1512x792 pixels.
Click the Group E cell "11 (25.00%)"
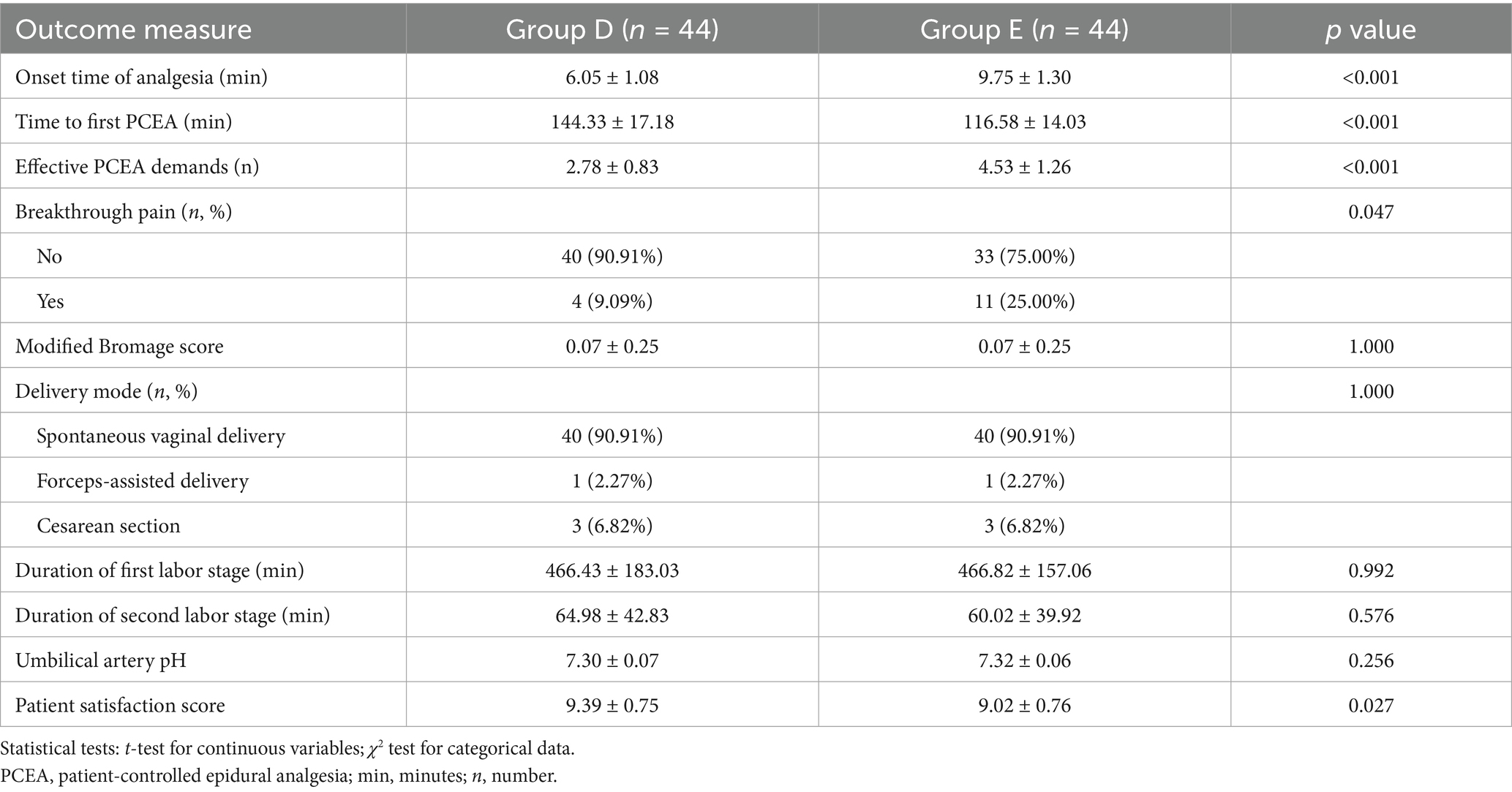1024,301
